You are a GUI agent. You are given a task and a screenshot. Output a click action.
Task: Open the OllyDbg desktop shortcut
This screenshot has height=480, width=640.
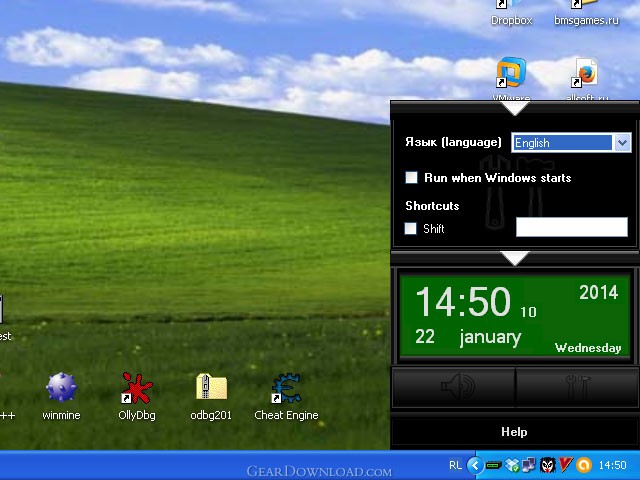click(137, 396)
